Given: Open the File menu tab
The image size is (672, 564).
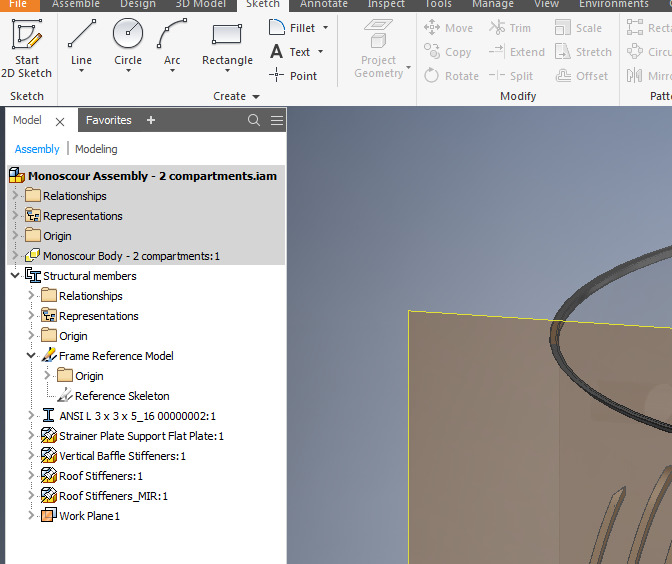Looking at the screenshot, I should point(18,4).
